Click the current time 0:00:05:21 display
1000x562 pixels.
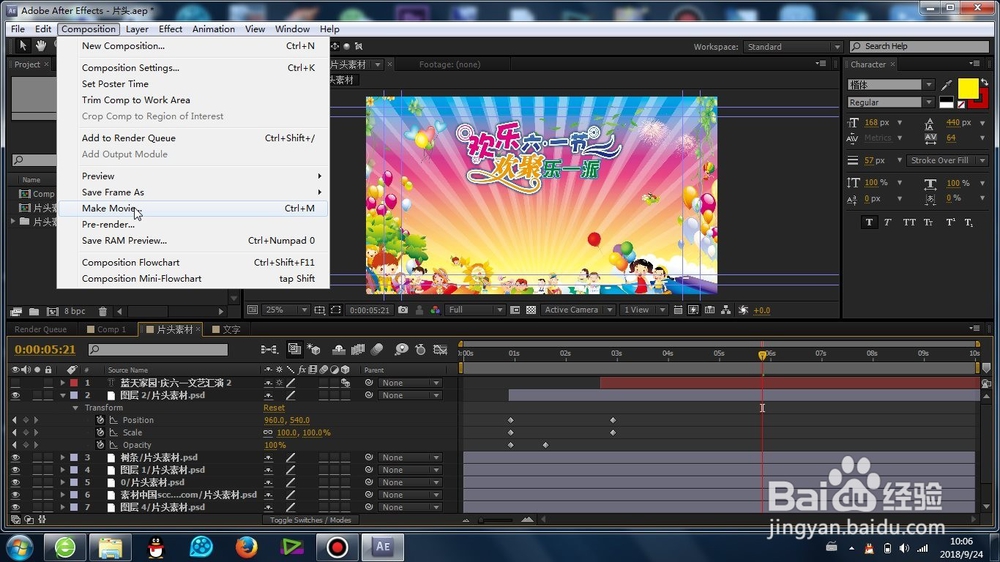point(45,350)
